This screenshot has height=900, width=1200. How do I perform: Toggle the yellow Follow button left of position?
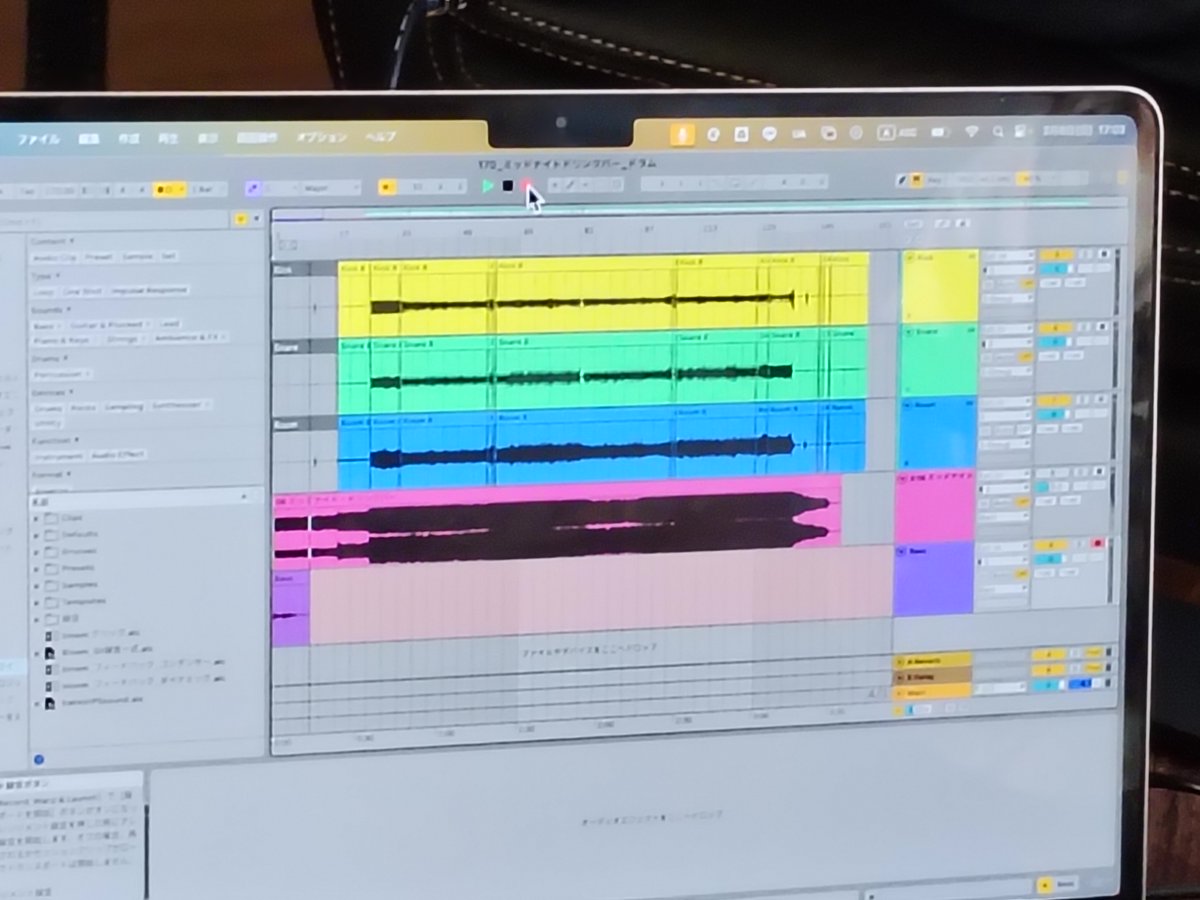click(x=386, y=186)
